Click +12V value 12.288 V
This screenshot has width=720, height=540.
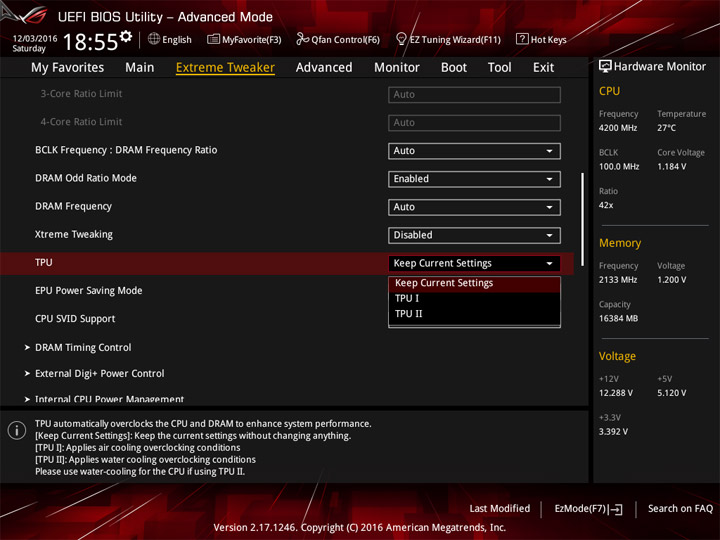(616, 393)
